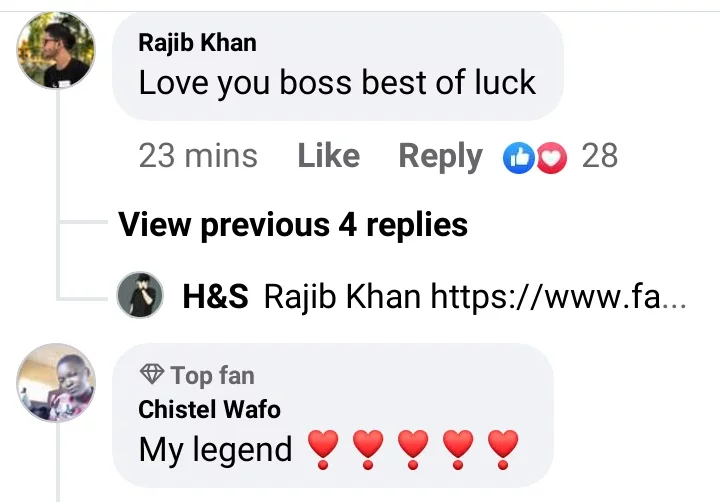The image size is (720, 502).
Task: Open H&S profile avatar
Action: click(140, 294)
